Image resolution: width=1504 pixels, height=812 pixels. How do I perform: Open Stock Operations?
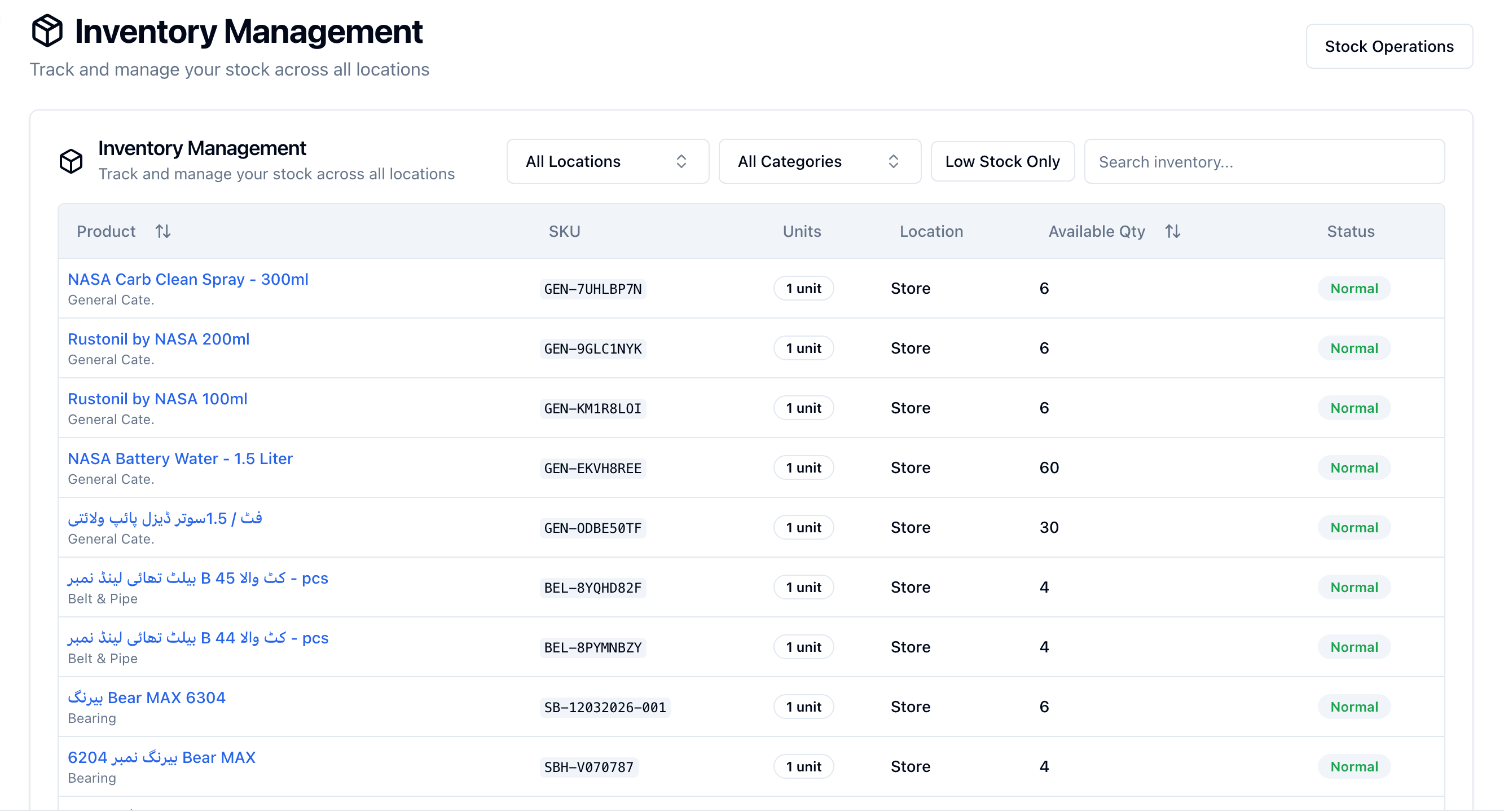point(1389,46)
